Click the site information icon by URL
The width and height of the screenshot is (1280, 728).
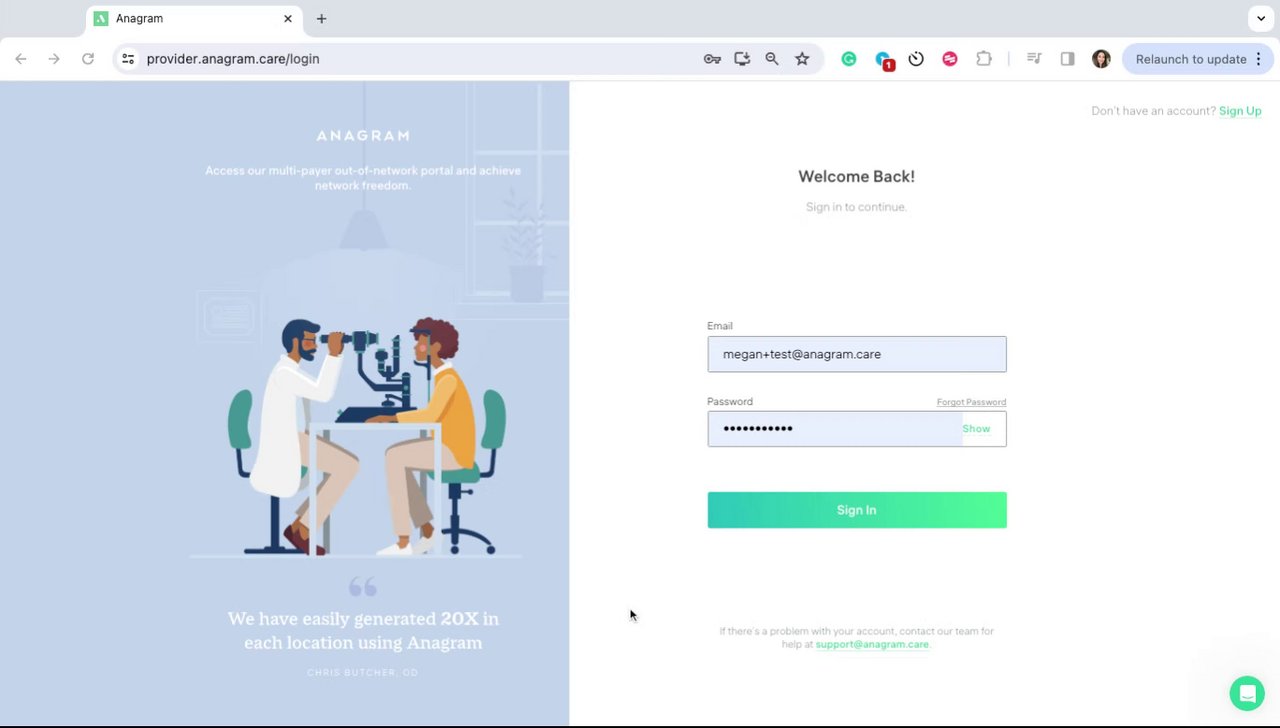tap(128, 59)
